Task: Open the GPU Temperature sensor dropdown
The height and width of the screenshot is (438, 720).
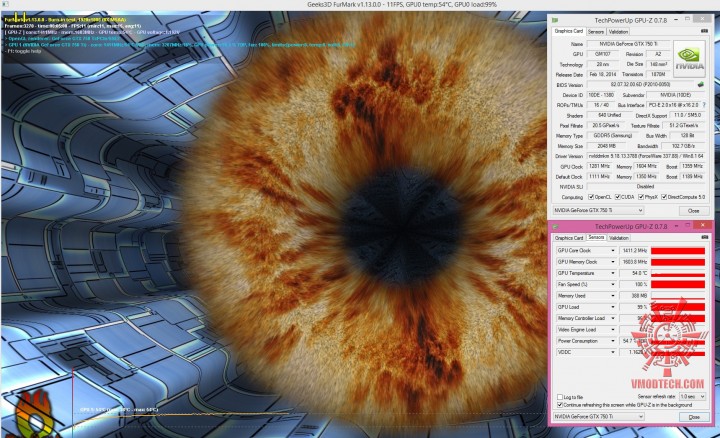Action: tap(613, 273)
